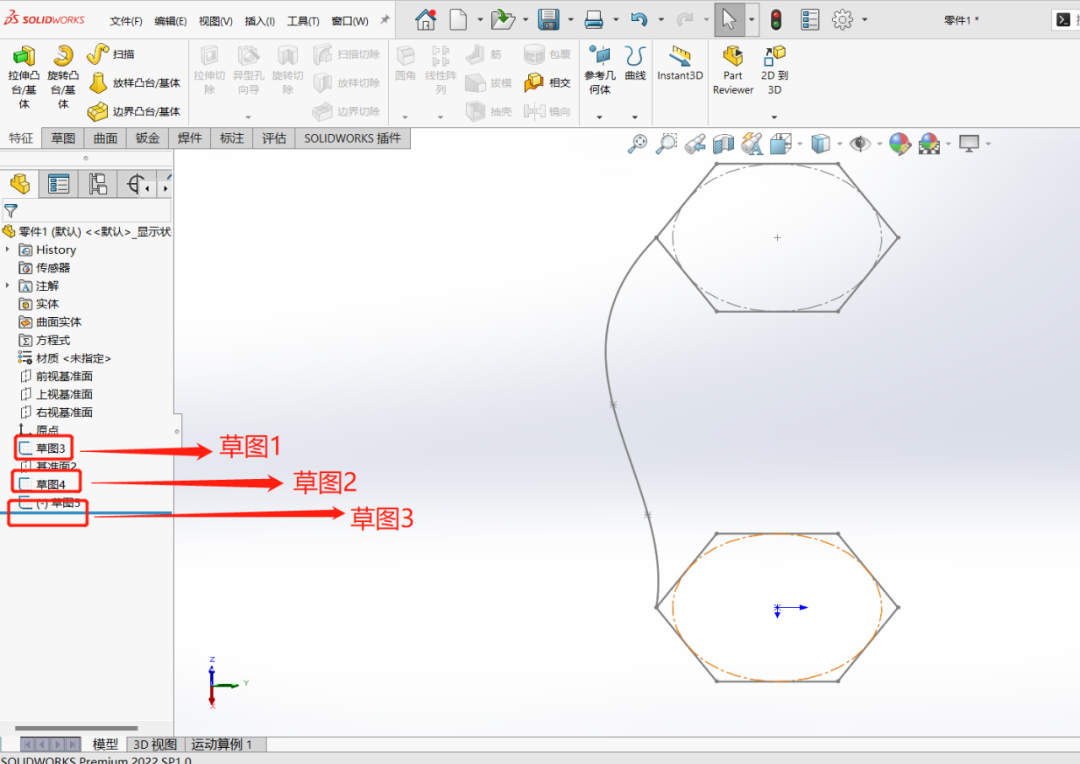Pin the menu bar with pushpin icon
Viewport: 1080px width, 764px height.
(x=385, y=20)
